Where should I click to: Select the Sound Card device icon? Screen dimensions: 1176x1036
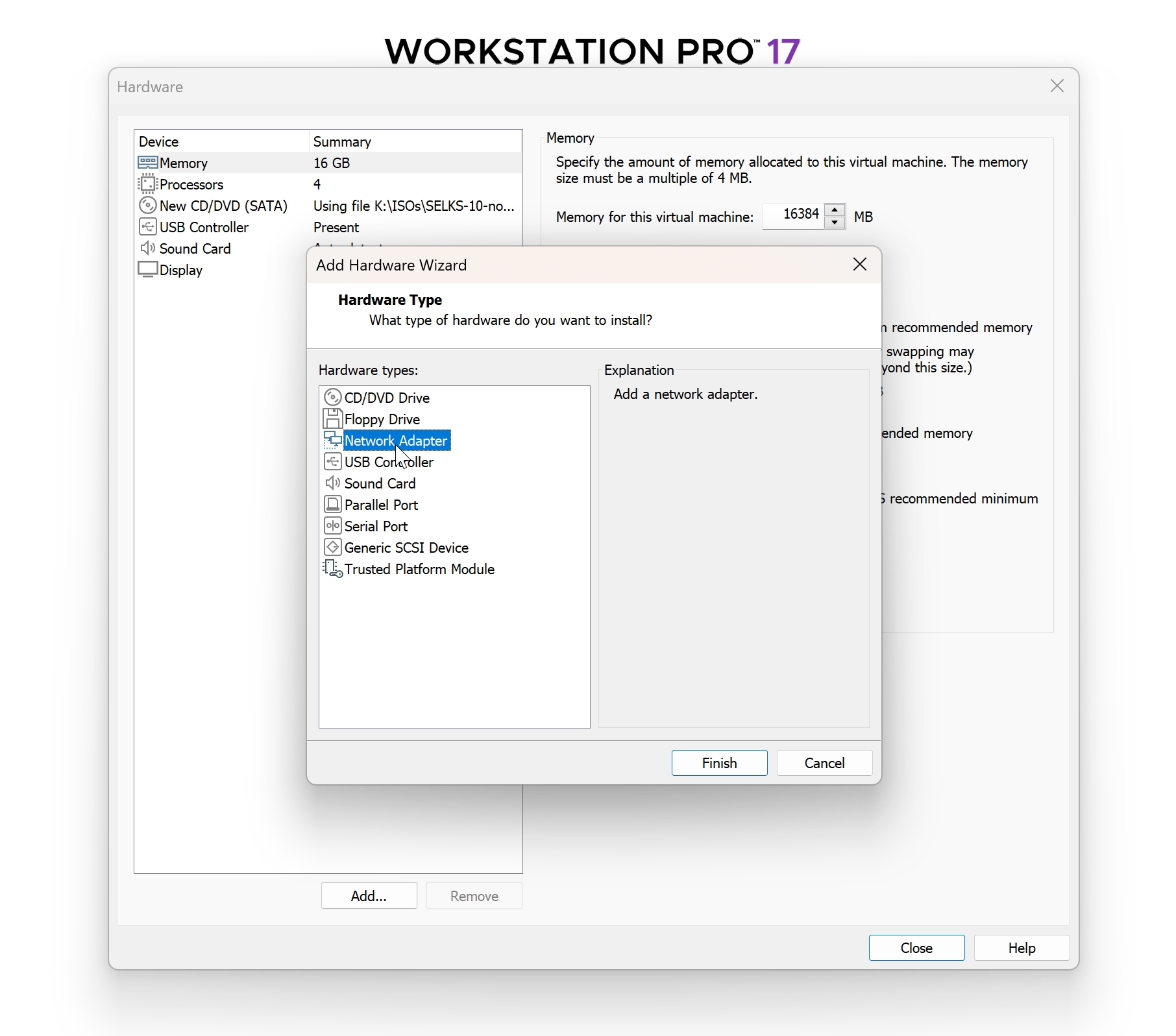pos(147,248)
